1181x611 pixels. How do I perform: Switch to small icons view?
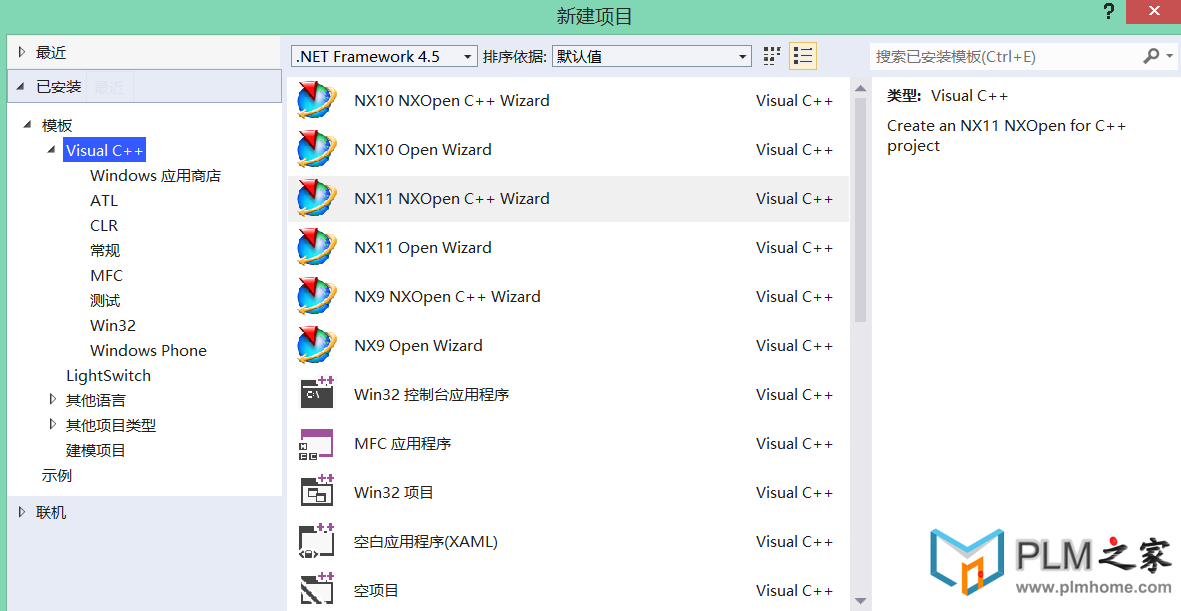coord(772,56)
